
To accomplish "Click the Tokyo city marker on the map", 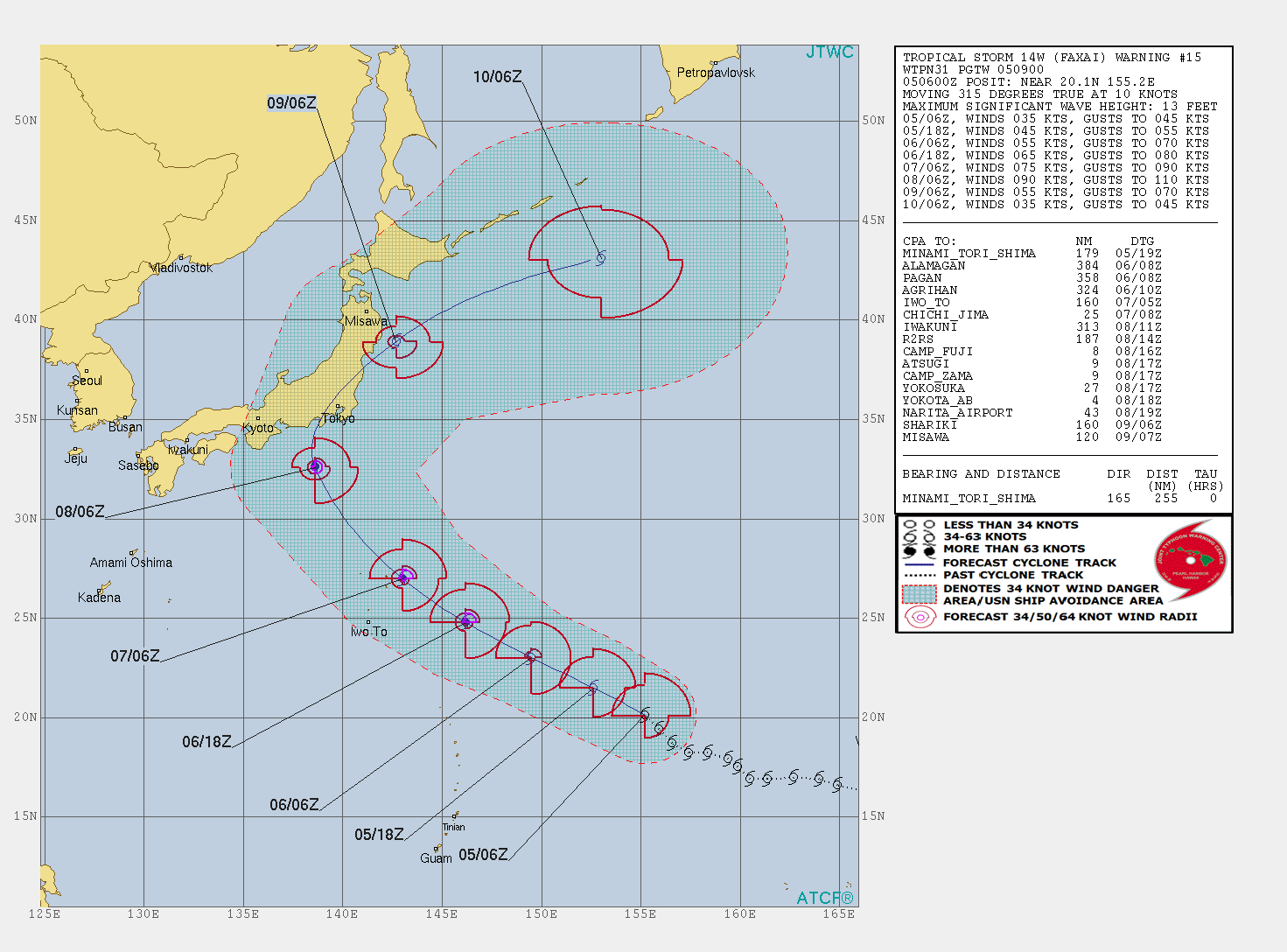I will [339, 408].
